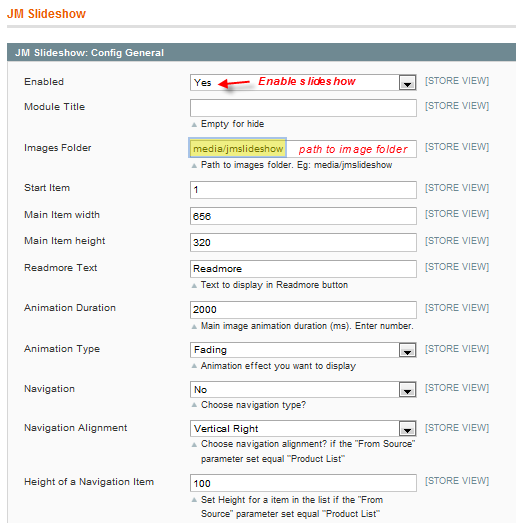Click the JM Slideshow: Config General header
The width and height of the screenshot is (516, 523).
tap(262, 52)
